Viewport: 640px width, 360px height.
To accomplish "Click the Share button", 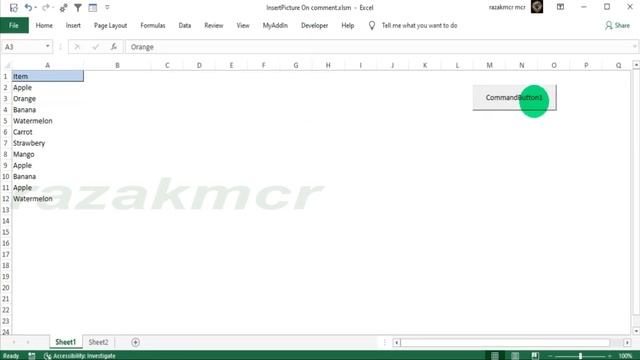I will tap(618, 25).
